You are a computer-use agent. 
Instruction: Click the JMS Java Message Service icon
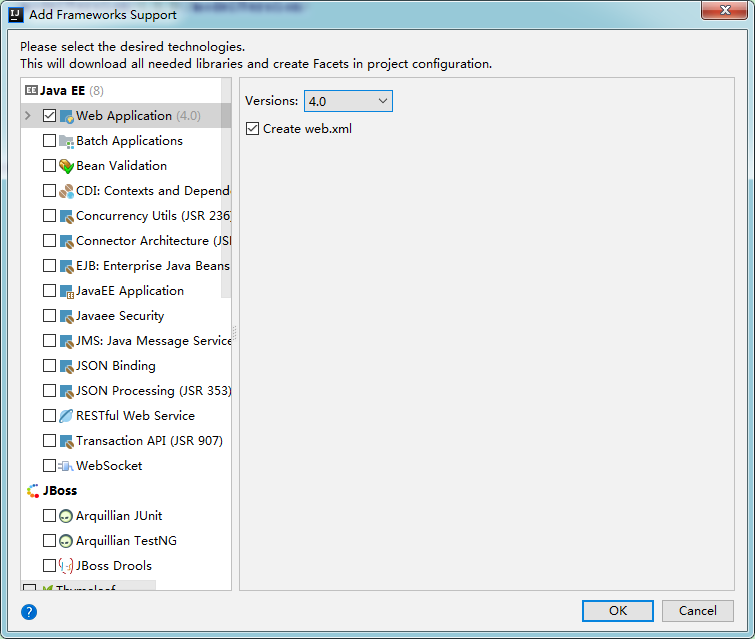(66, 341)
